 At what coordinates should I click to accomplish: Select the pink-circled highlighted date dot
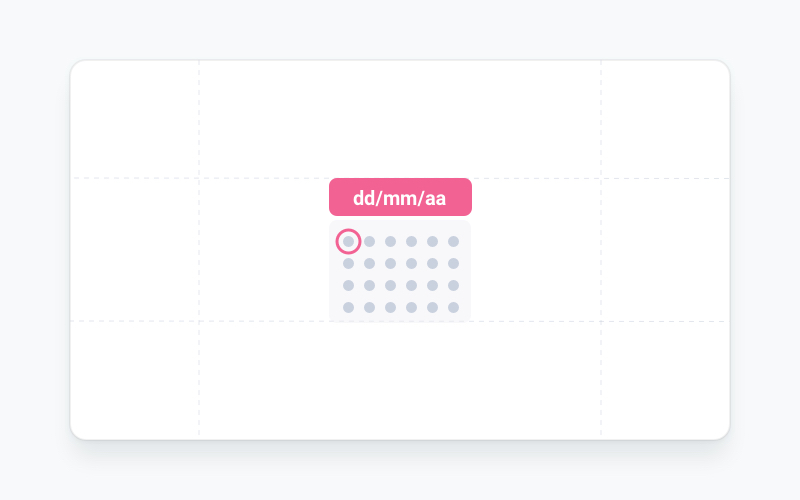pos(348,241)
